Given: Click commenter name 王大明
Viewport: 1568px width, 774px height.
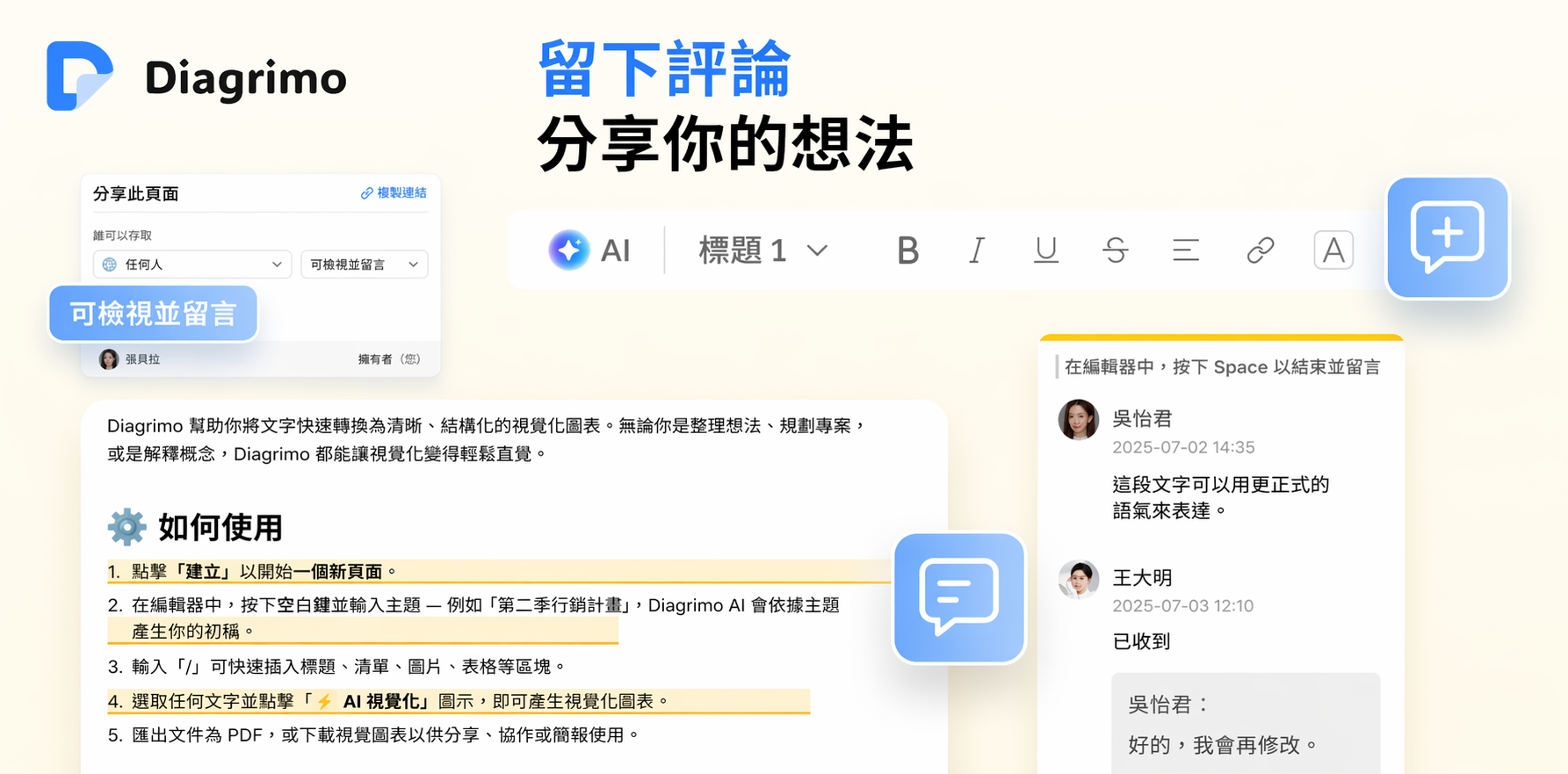Looking at the screenshot, I should click(x=1142, y=577).
